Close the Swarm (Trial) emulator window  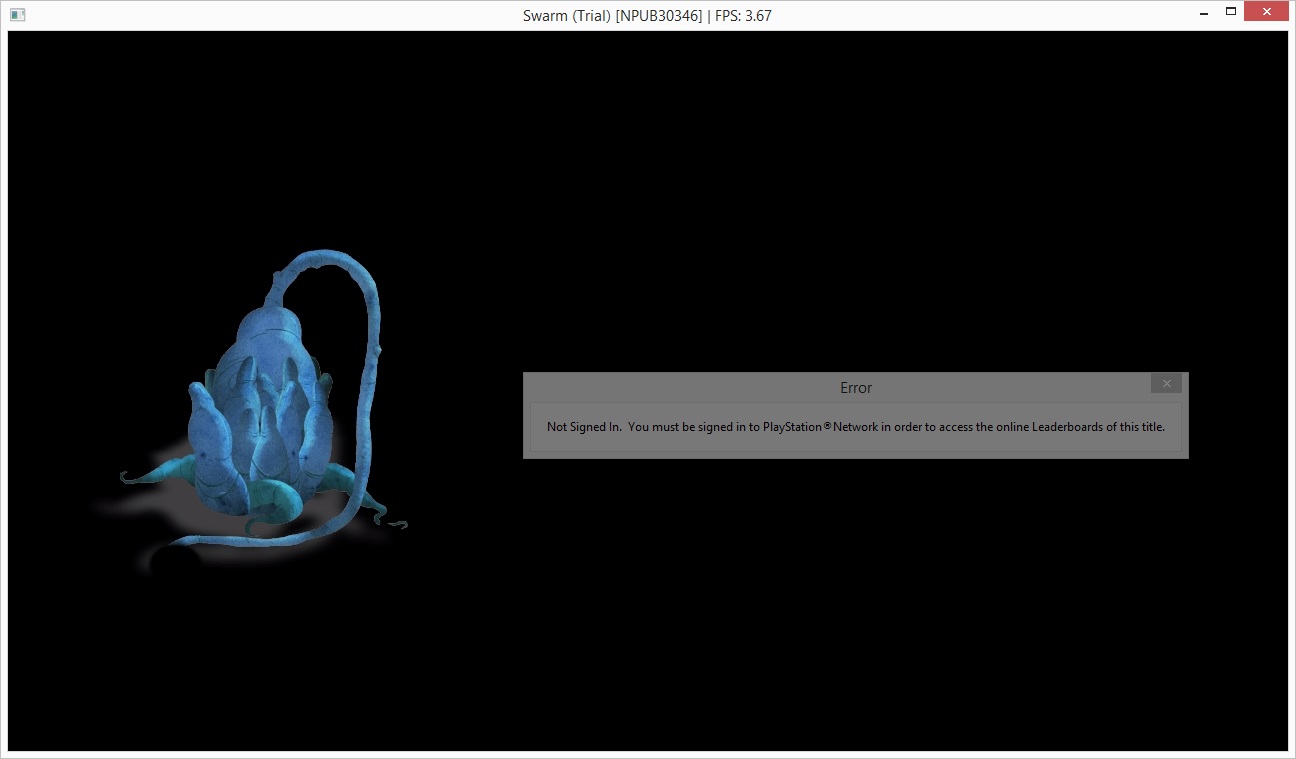pyautogui.click(x=1265, y=12)
